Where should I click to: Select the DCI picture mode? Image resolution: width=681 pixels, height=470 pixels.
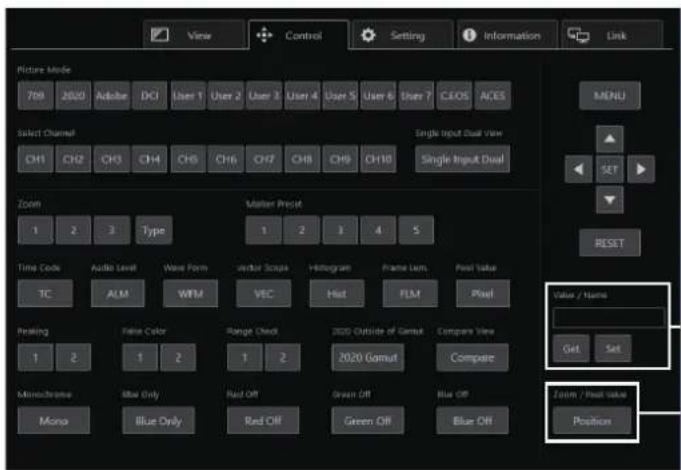click(149, 96)
